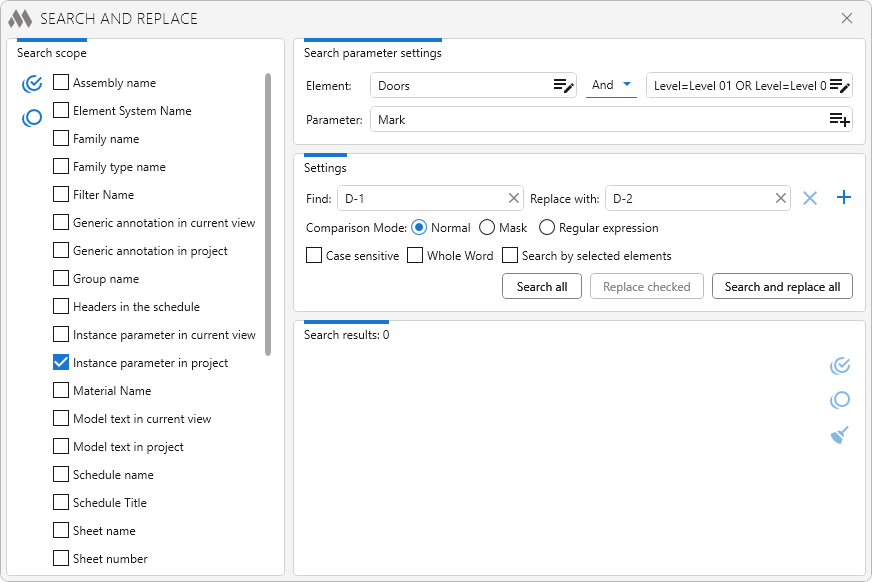
Task: Clear the Find field using its X
Action: [514, 198]
